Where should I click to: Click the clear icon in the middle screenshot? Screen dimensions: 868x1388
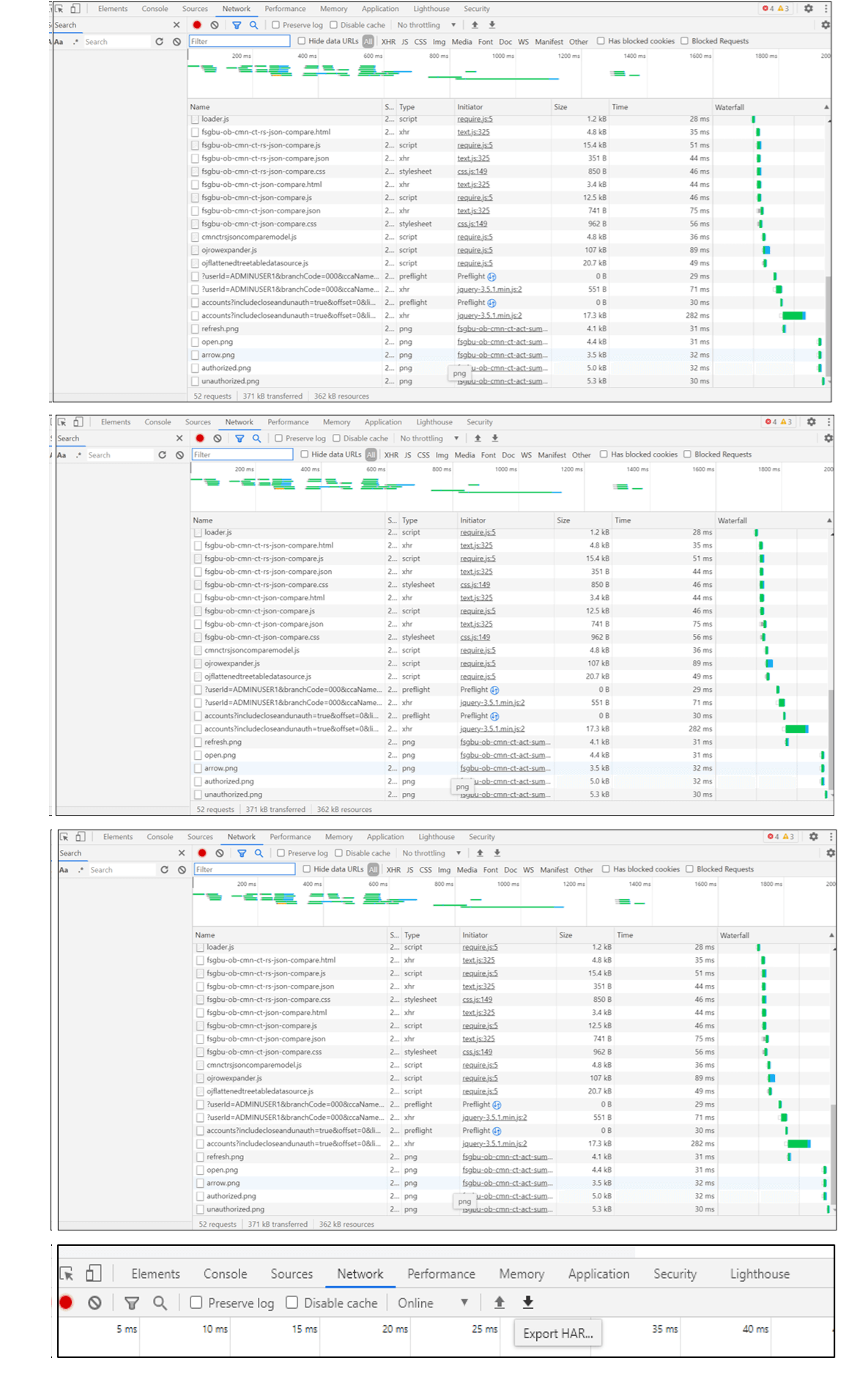218,438
